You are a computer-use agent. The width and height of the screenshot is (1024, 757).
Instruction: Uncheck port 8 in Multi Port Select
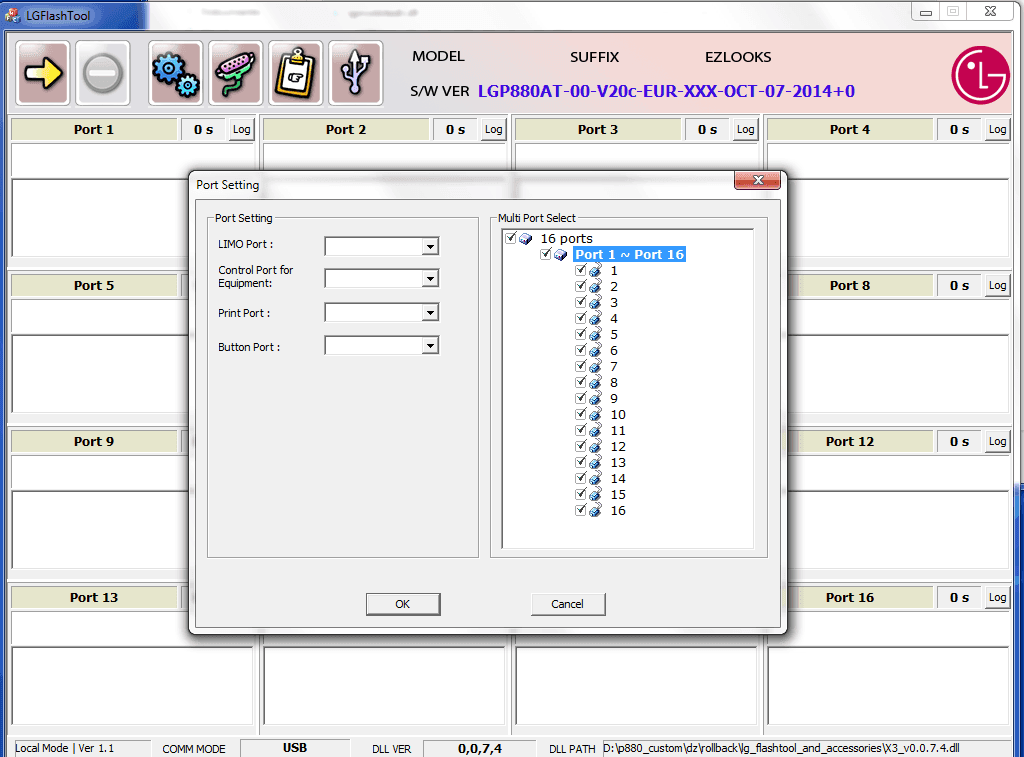pyautogui.click(x=581, y=382)
